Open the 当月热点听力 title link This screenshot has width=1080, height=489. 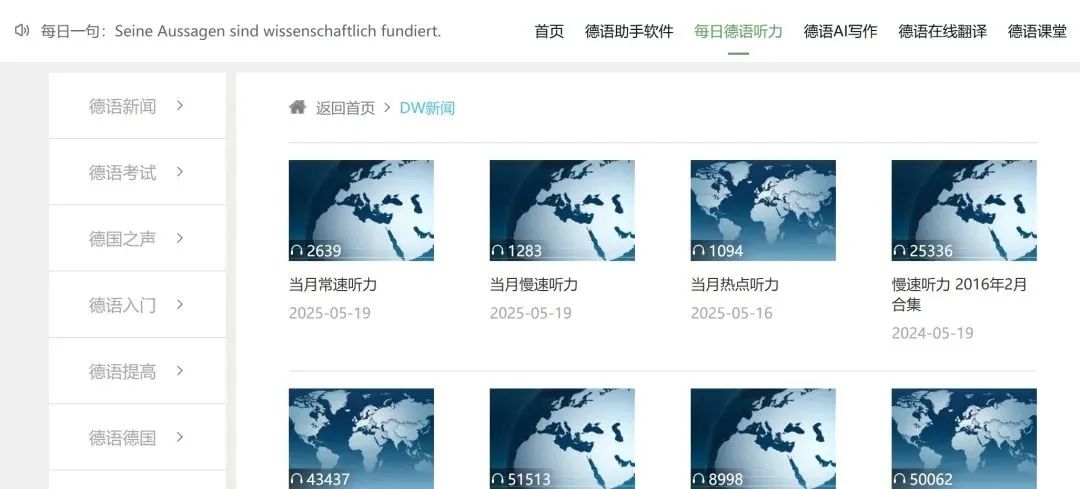735,284
